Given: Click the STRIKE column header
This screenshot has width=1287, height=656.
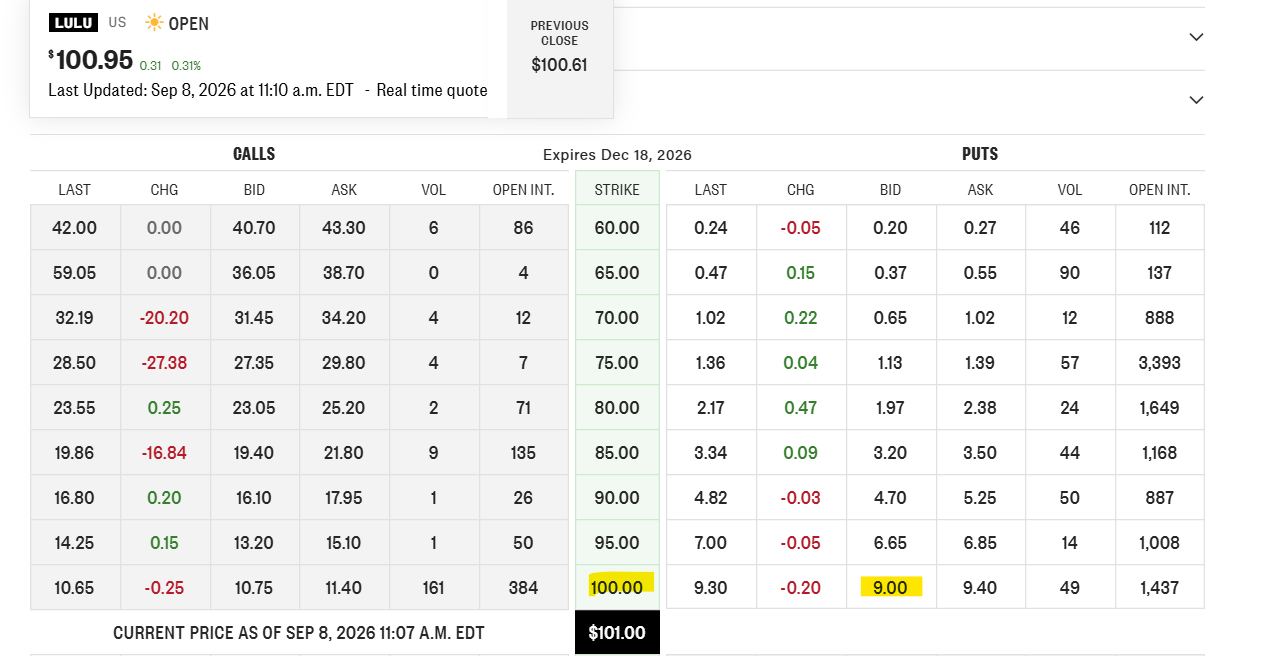Looking at the screenshot, I should [x=617, y=190].
